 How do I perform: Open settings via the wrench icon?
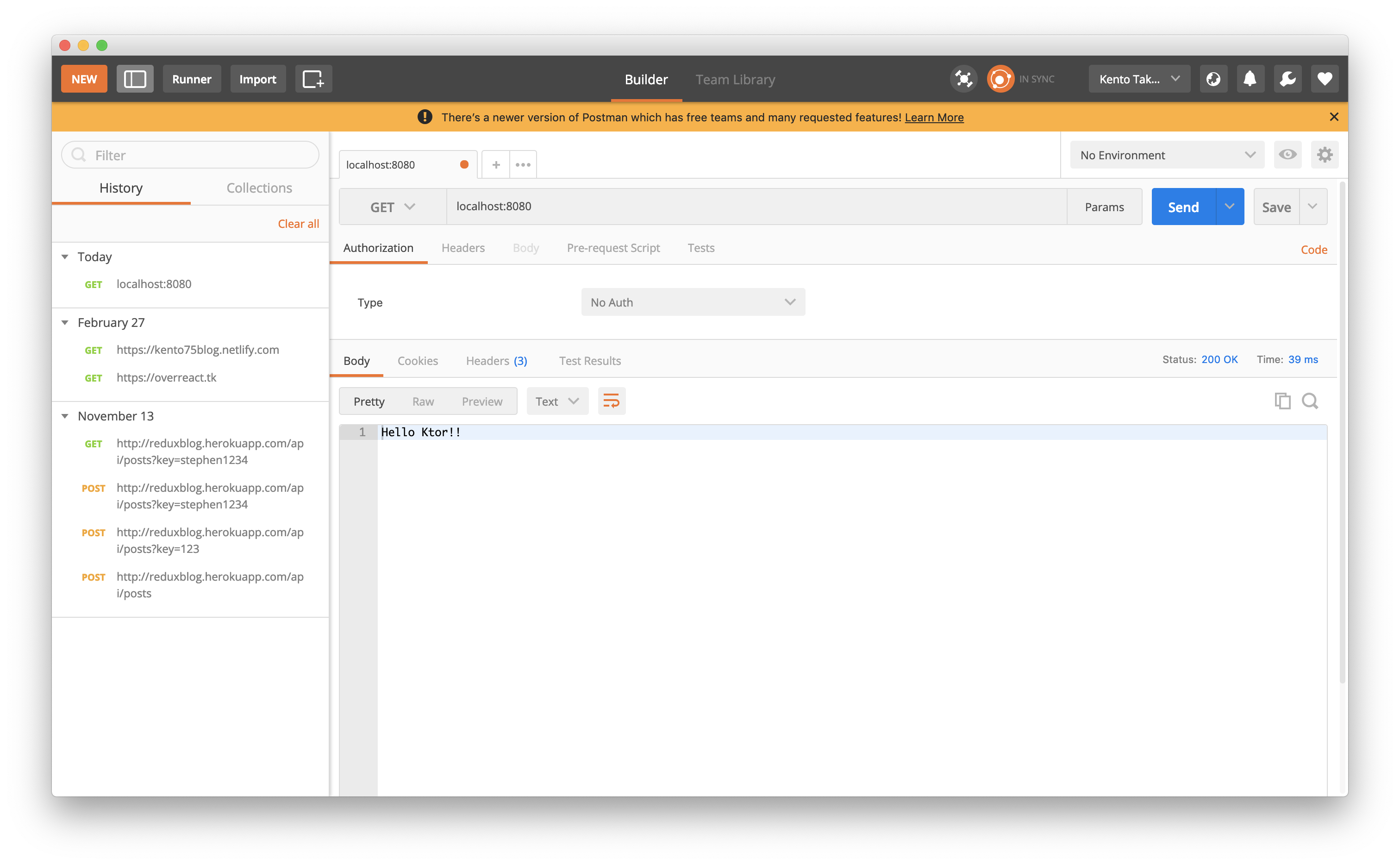coord(1287,79)
